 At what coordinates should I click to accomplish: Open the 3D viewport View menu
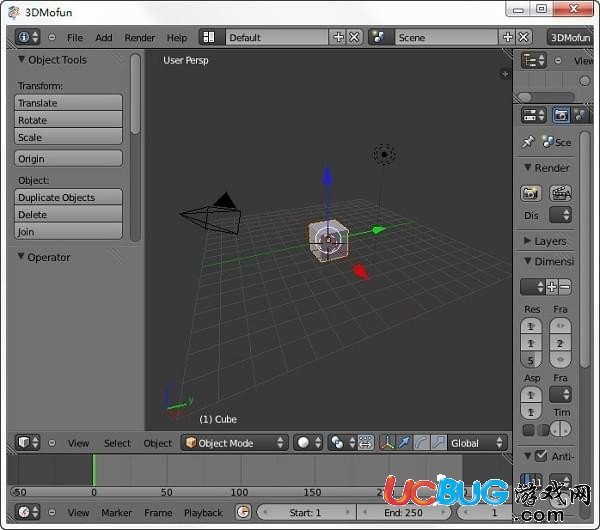pos(78,443)
